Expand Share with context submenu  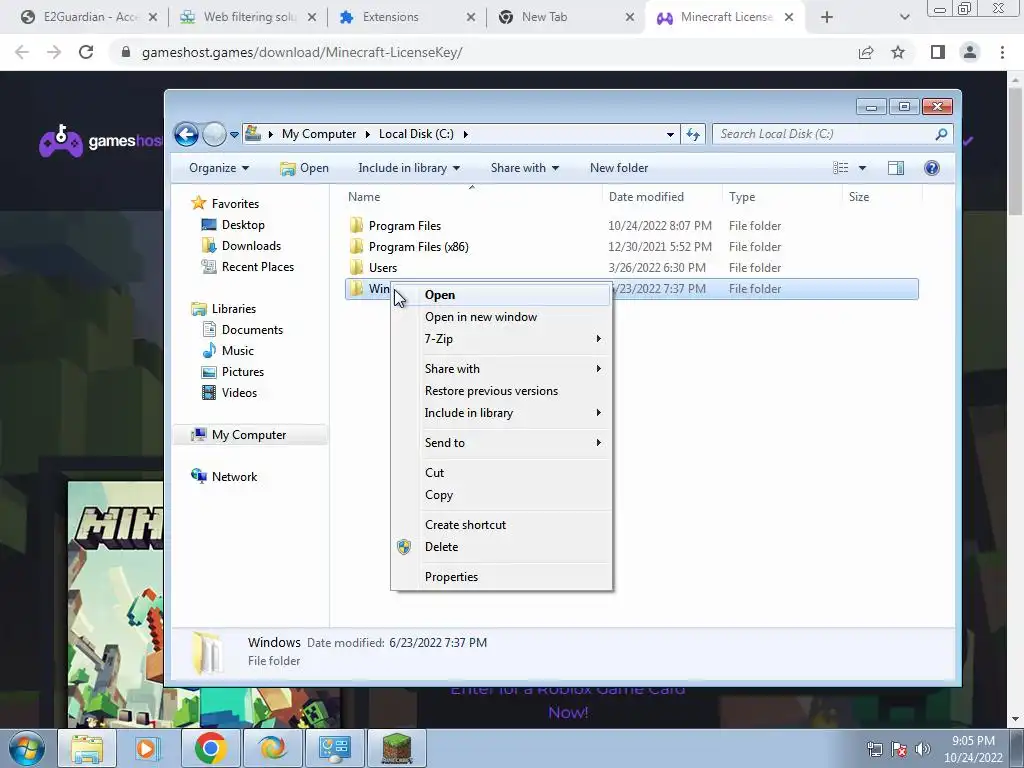pyautogui.click(x=501, y=369)
